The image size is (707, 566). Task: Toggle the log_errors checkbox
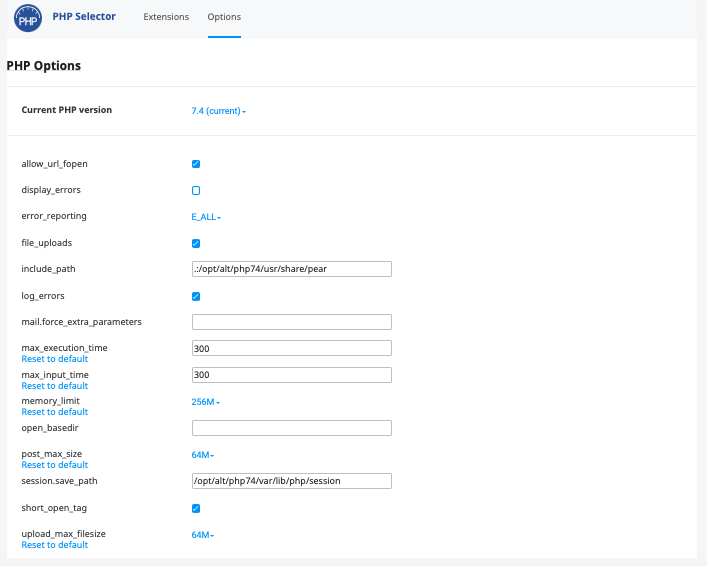pyautogui.click(x=196, y=296)
